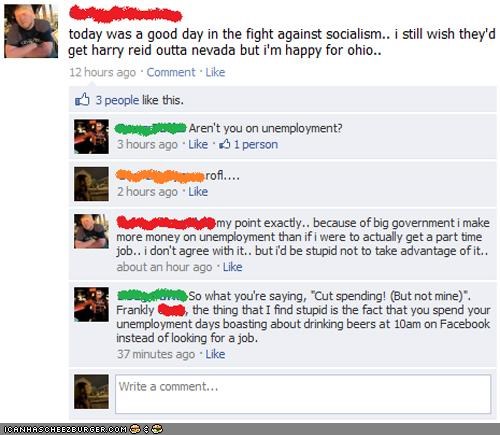Click the small thumbs-up icon beside '1 person'

[225, 144]
